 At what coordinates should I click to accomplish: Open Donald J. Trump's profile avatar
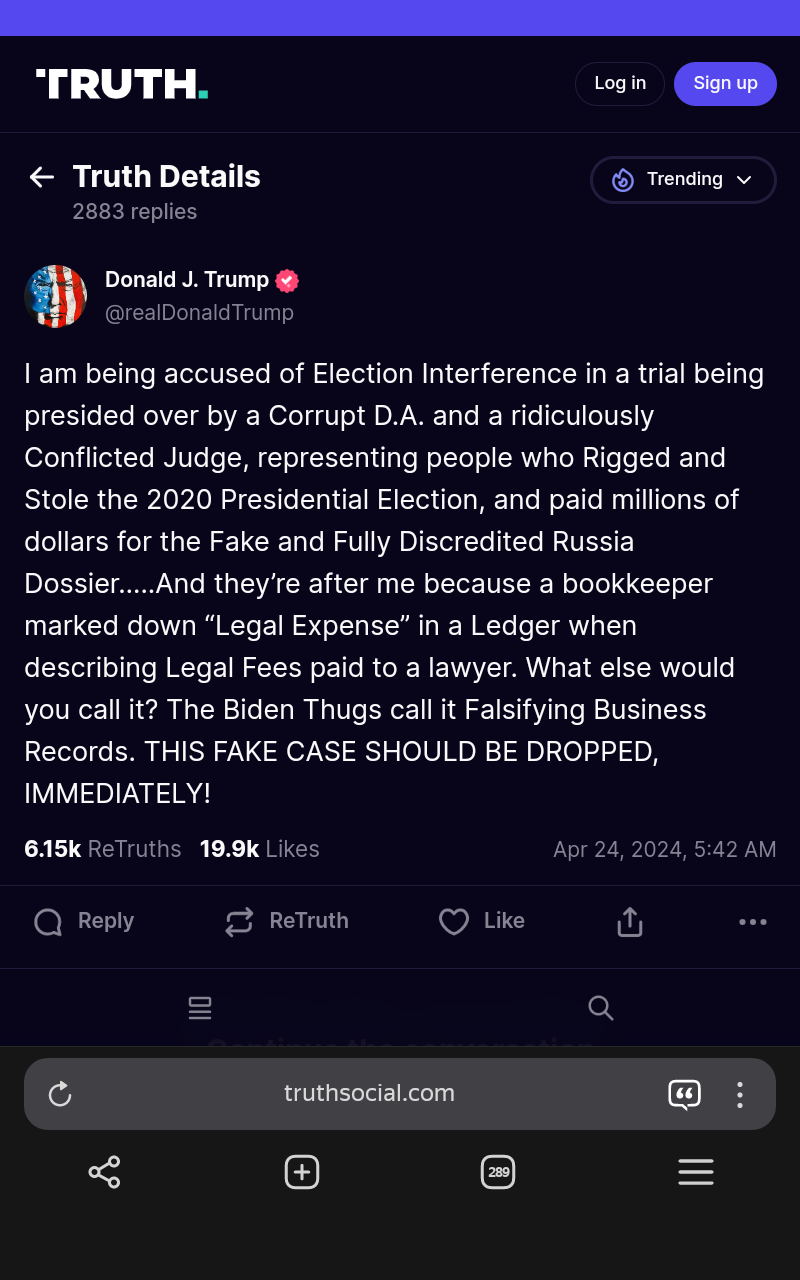pyautogui.click(x=56, y=296)
